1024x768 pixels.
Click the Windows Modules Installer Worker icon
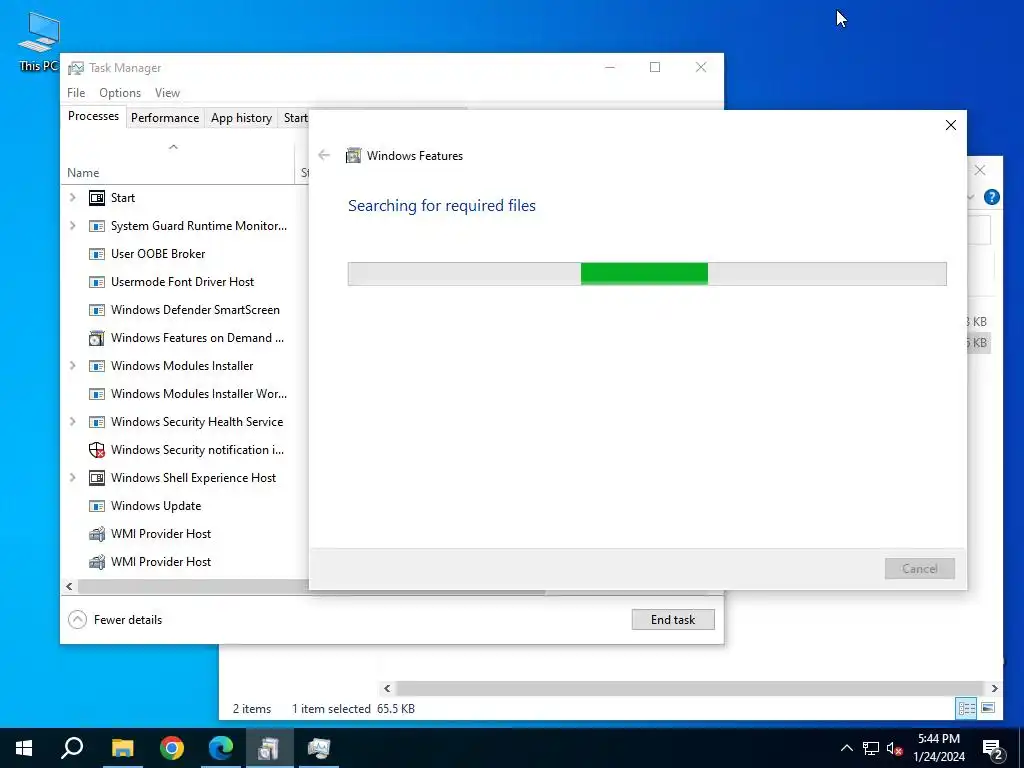pos(97,394)
